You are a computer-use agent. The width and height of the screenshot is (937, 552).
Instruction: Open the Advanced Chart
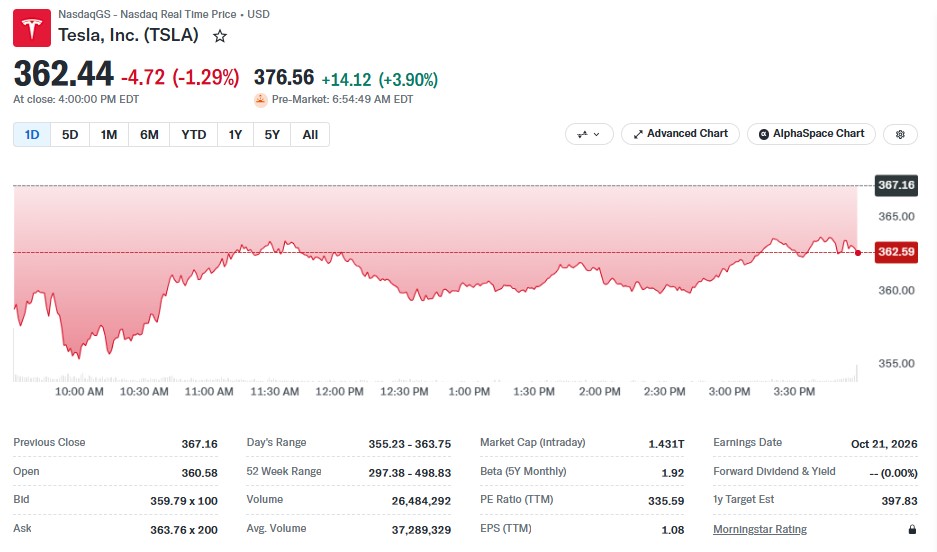click(x=680, y=134)
